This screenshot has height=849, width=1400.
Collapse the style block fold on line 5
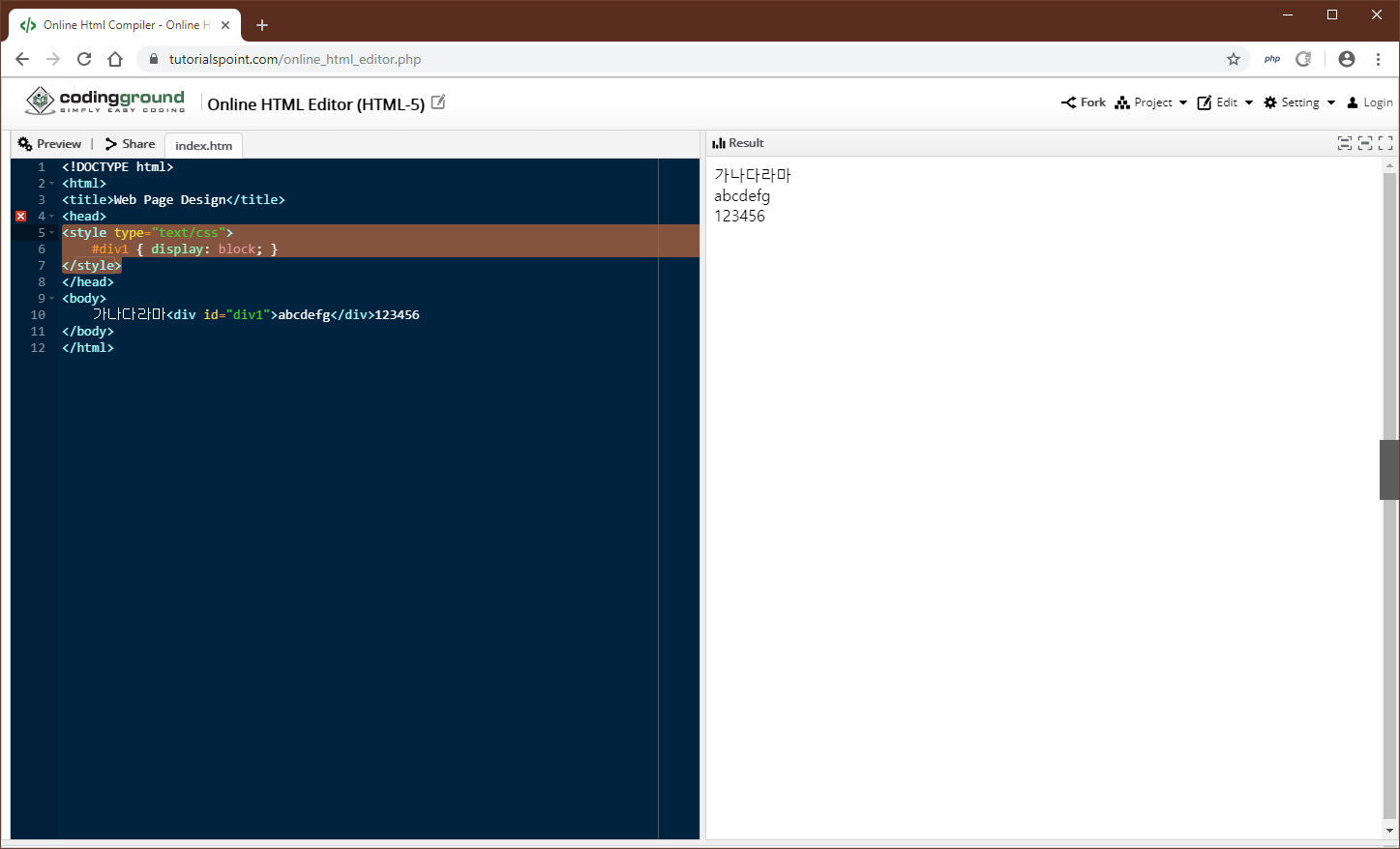[x=51, y=233]
